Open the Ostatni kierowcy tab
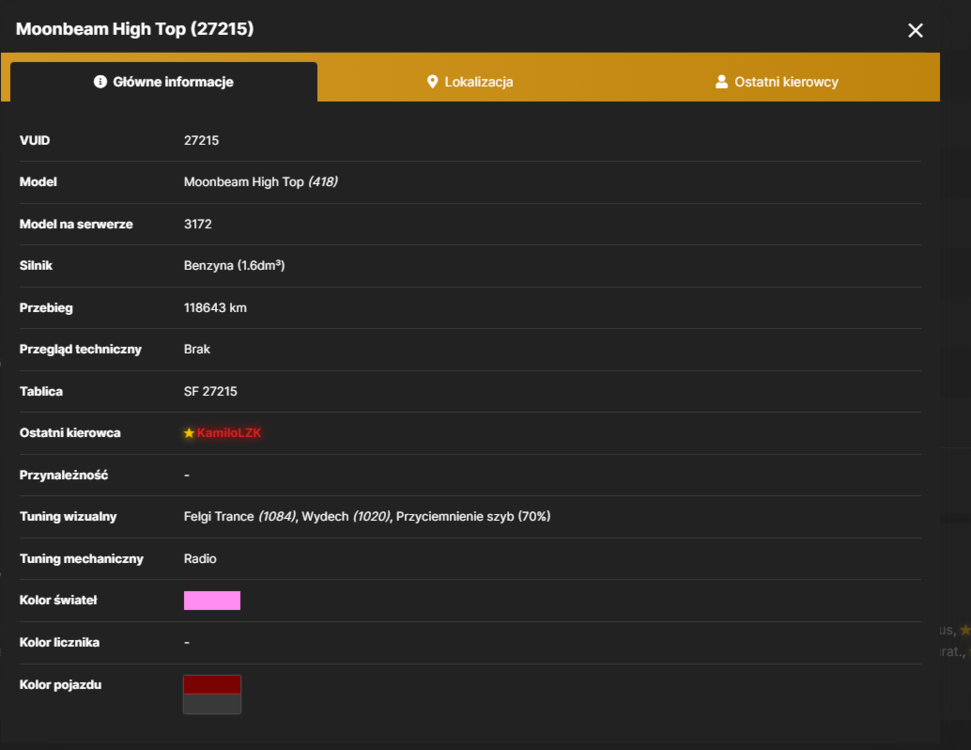The height and width of the screenshot is (750, 971). coord(777,82)
